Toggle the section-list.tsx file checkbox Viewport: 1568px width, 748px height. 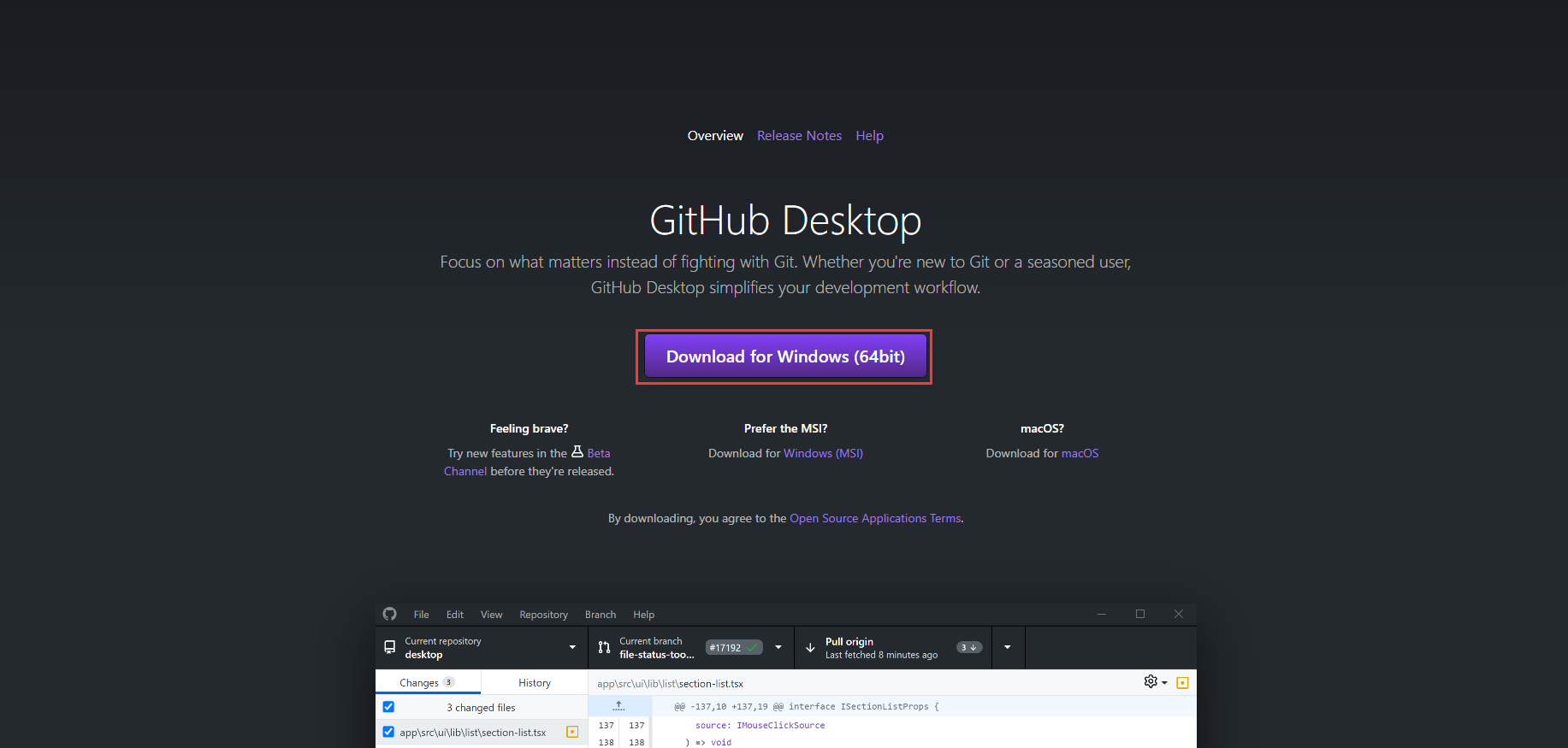(388, 732)
